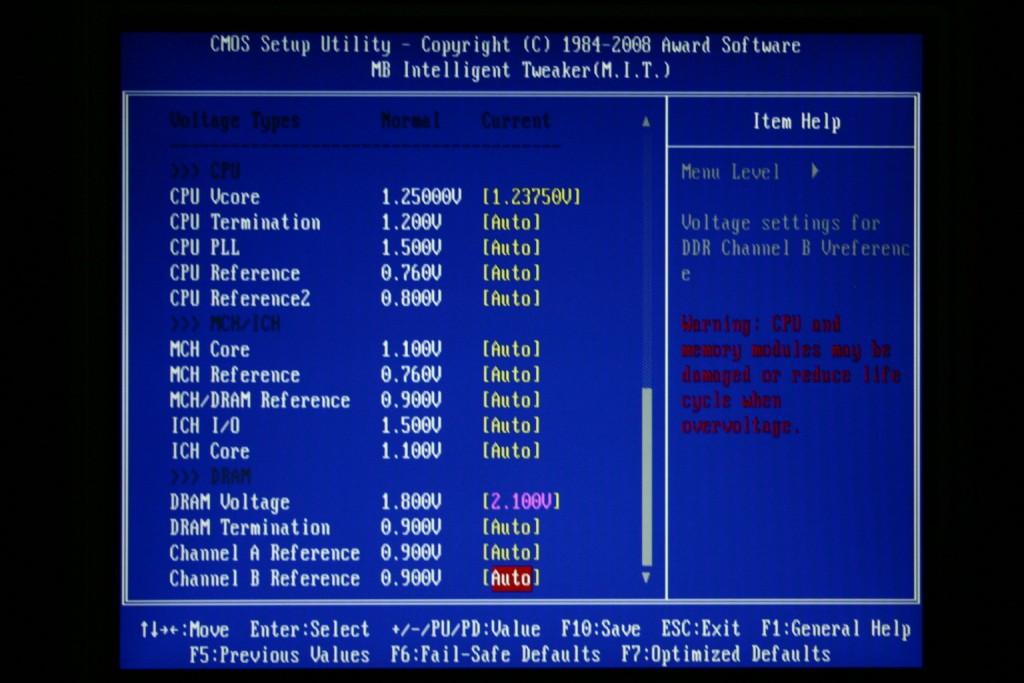
Task: Click the CPU Vcore normal value 1.25000V
Action: click(421, 197)
